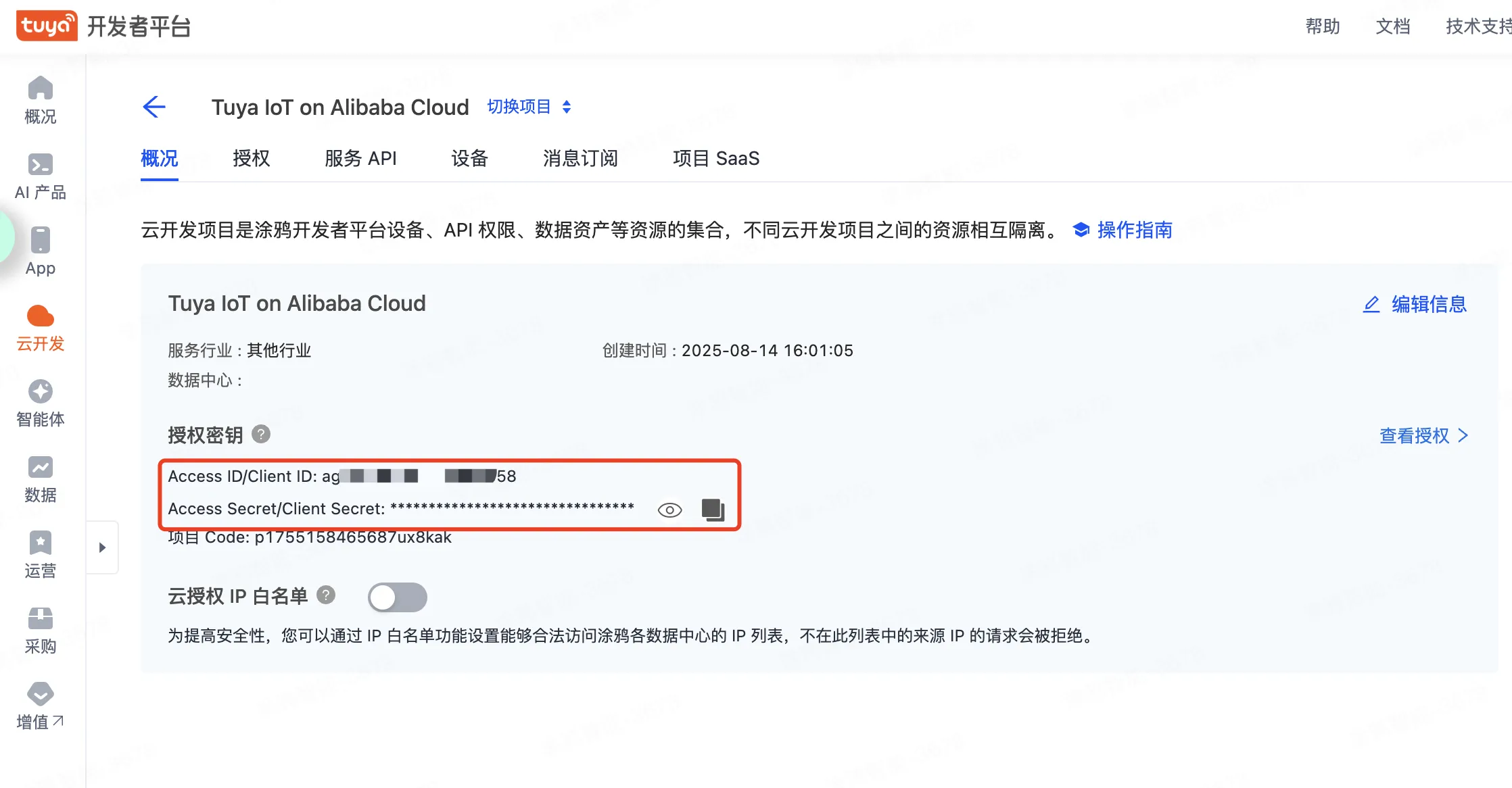The image size is (1512, 788).
Task: Reveal Client Secret with the eye icon
Action: [669, 510]
